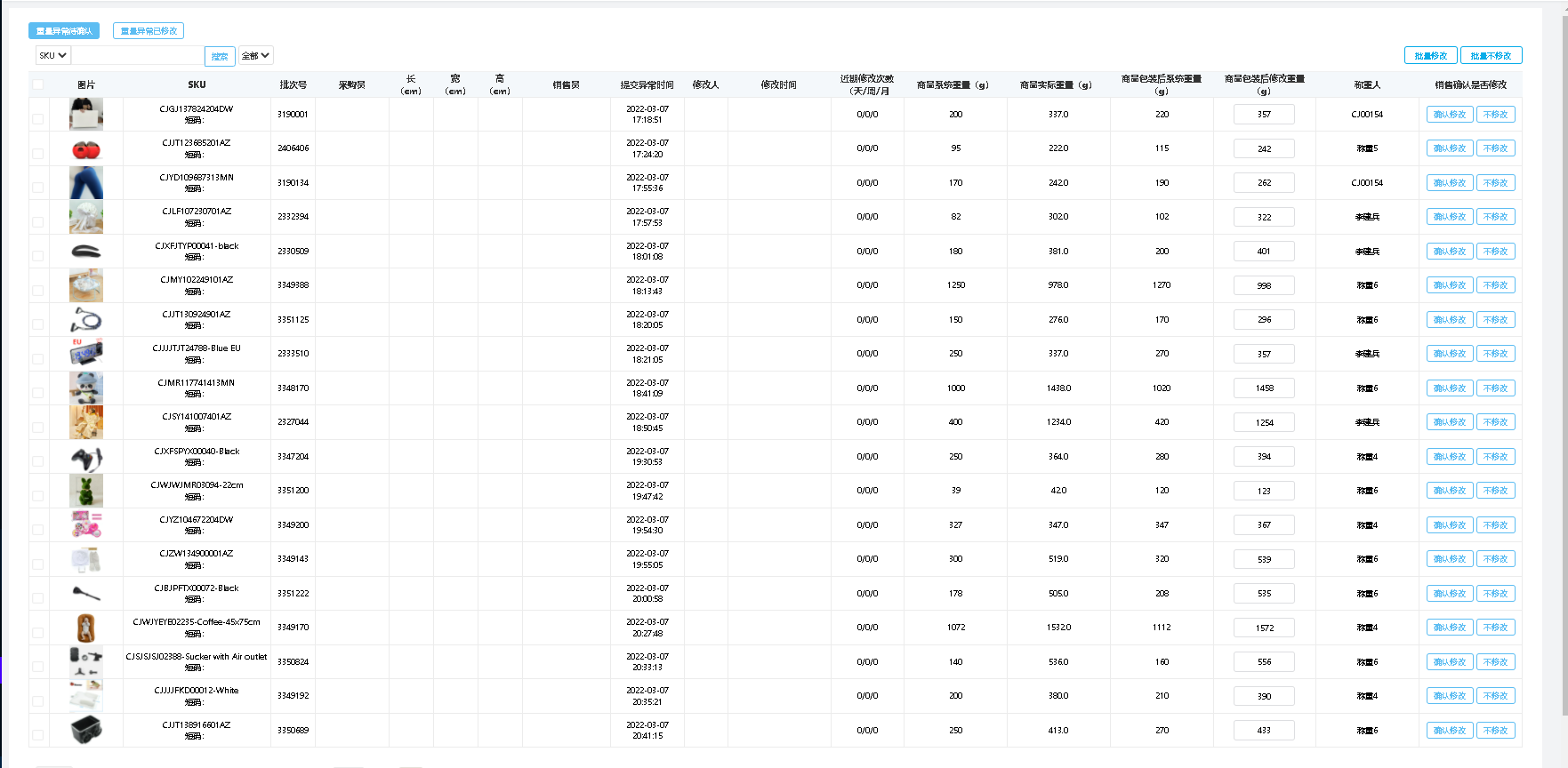Click weigher name CJ00154 in the CJGJ137824204DW row
The width and height of the screenshot is (1568, 768).
click(x=1367, y=115)
